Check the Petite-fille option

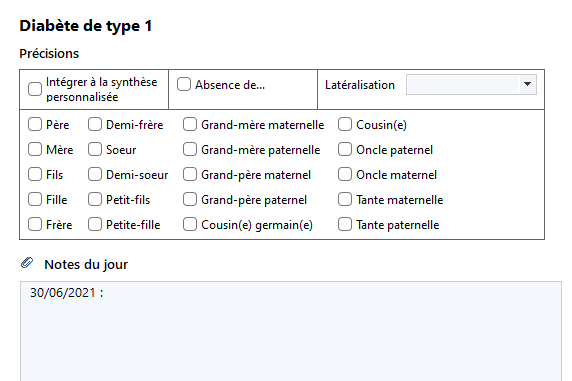[95, 224]
